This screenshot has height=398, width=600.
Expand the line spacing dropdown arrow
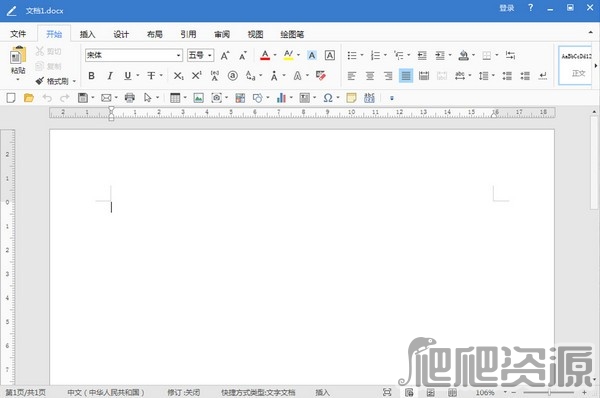pos(493,75)
